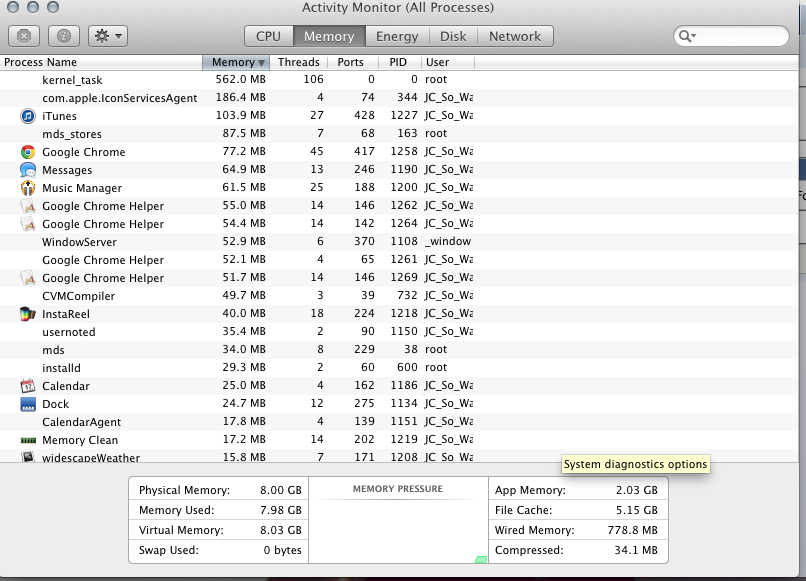Image resolution: width=806 pixels, height=581 pixels.
Task: Open the Network tab
Action: (515, 36)
